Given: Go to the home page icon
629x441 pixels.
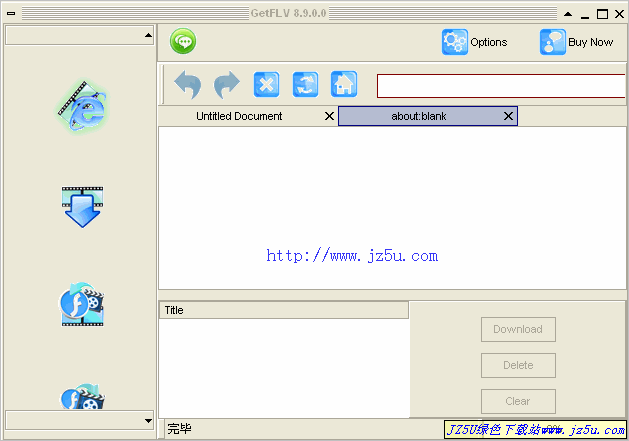Looking at the screenshot, I should [344, 84].
